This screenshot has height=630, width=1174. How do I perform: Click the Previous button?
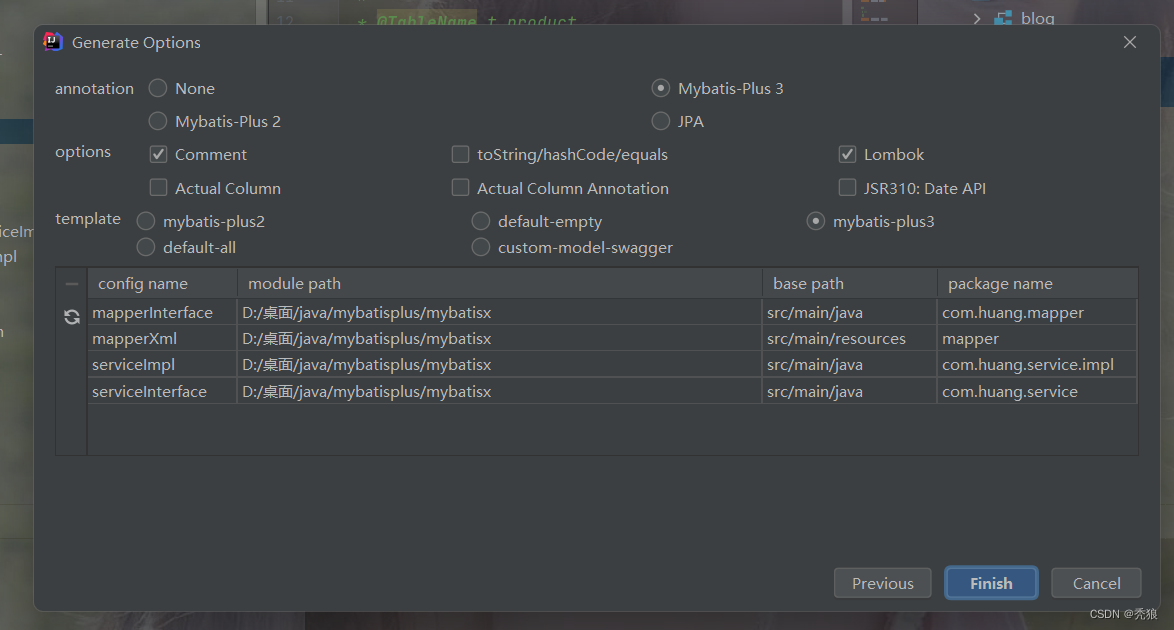point(883,583)
